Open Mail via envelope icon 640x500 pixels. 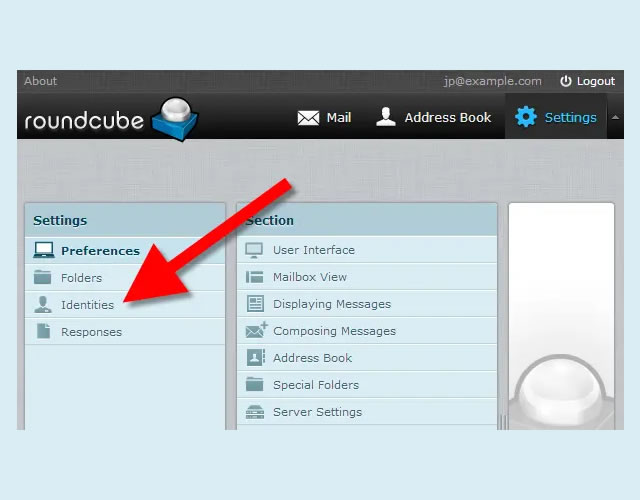pos(308,118)
